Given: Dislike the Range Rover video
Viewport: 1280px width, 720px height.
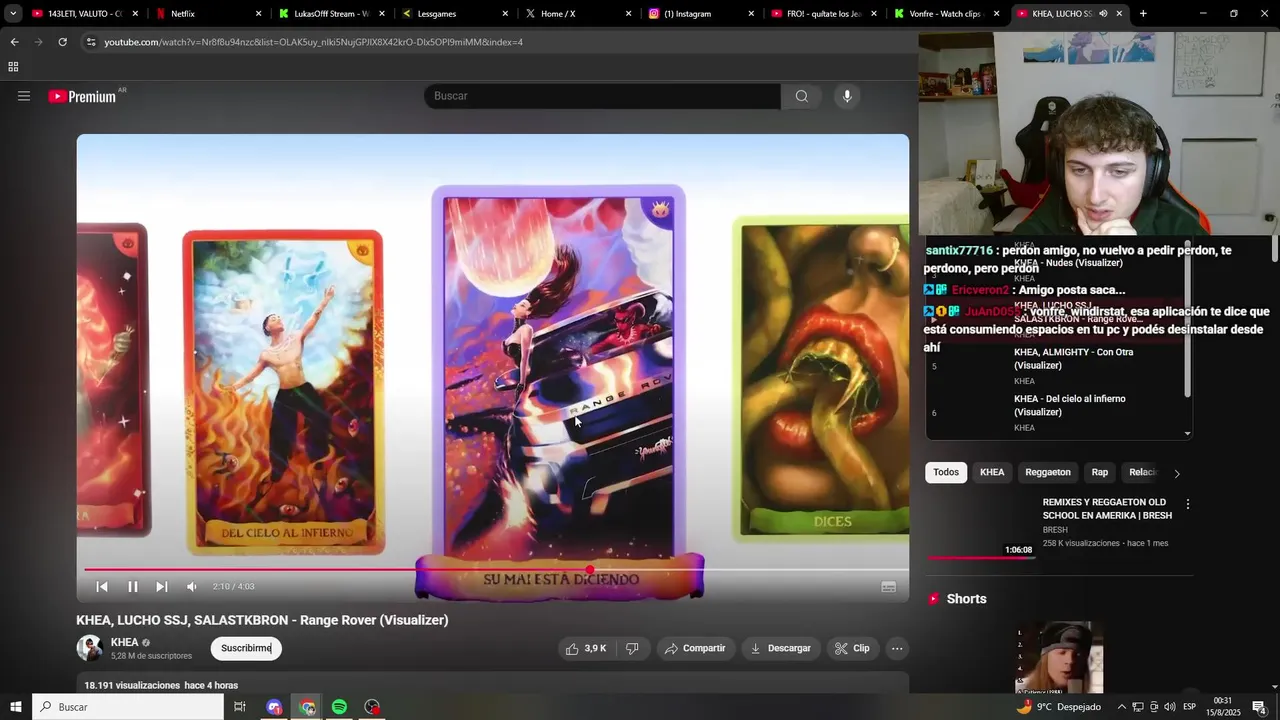Looking at the screenshot, I should [632, 648].
